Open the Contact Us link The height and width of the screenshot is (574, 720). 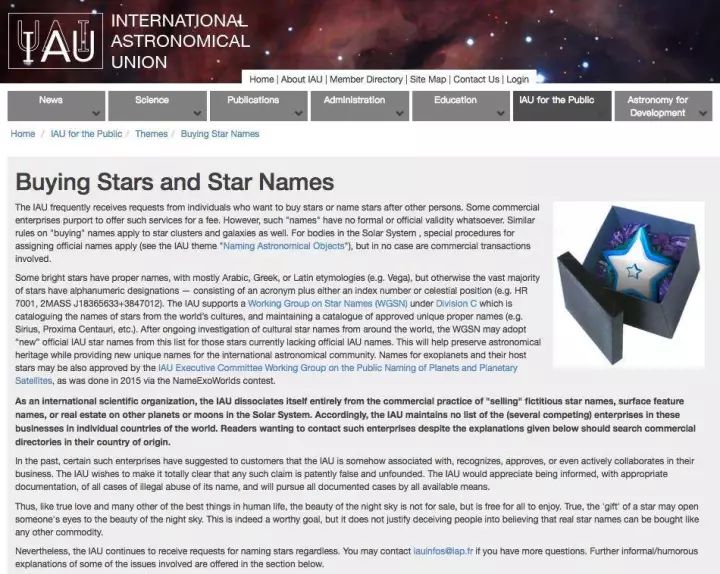pos(476,79)
